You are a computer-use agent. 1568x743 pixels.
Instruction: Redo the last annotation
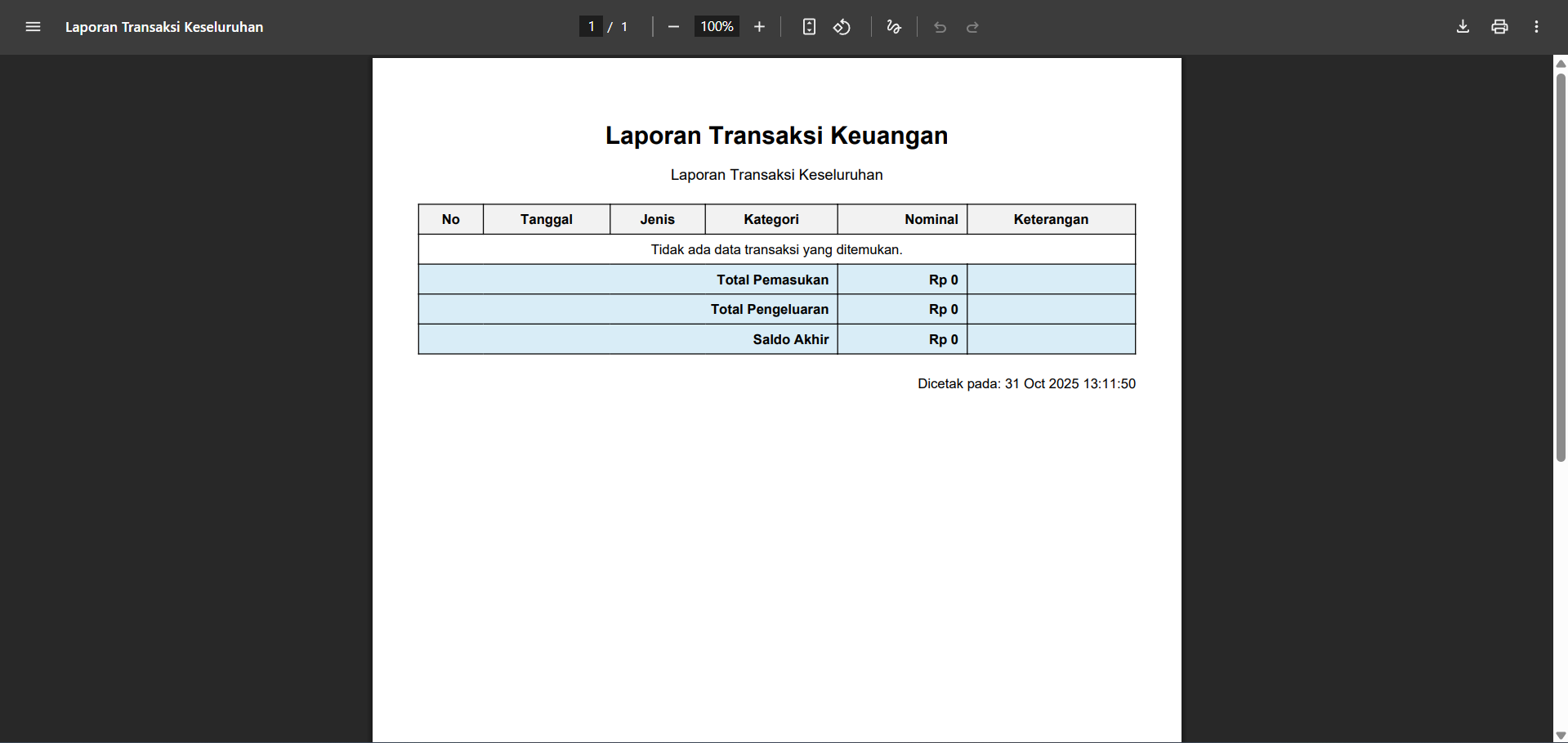(973, 27)
